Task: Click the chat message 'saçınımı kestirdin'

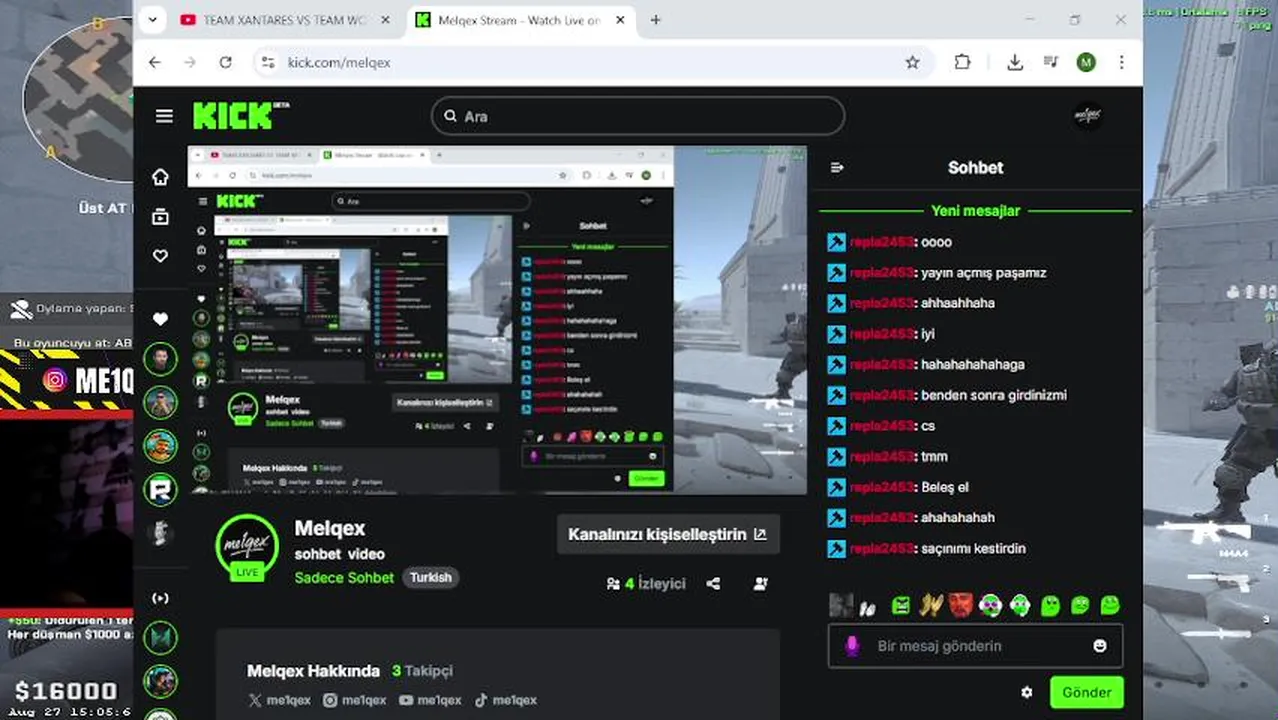Action: point(973,548)
